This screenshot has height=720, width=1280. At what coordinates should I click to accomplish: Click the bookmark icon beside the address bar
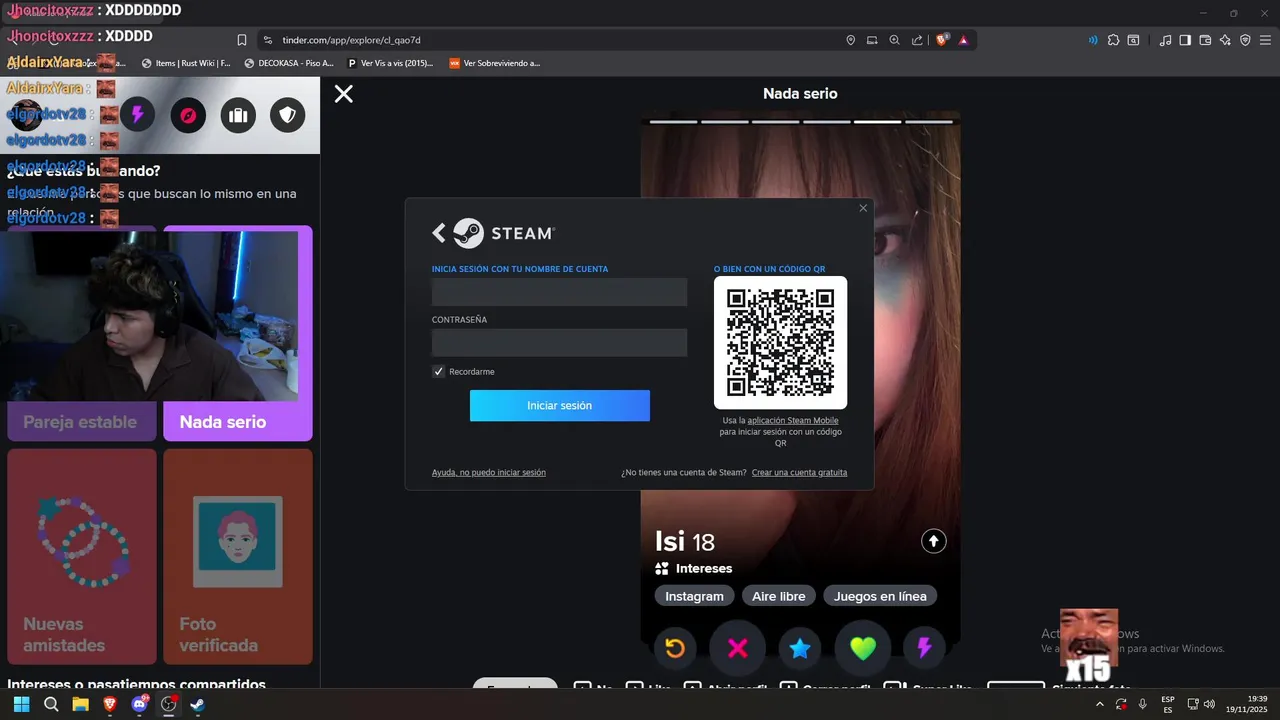click(x=241, y=40)
